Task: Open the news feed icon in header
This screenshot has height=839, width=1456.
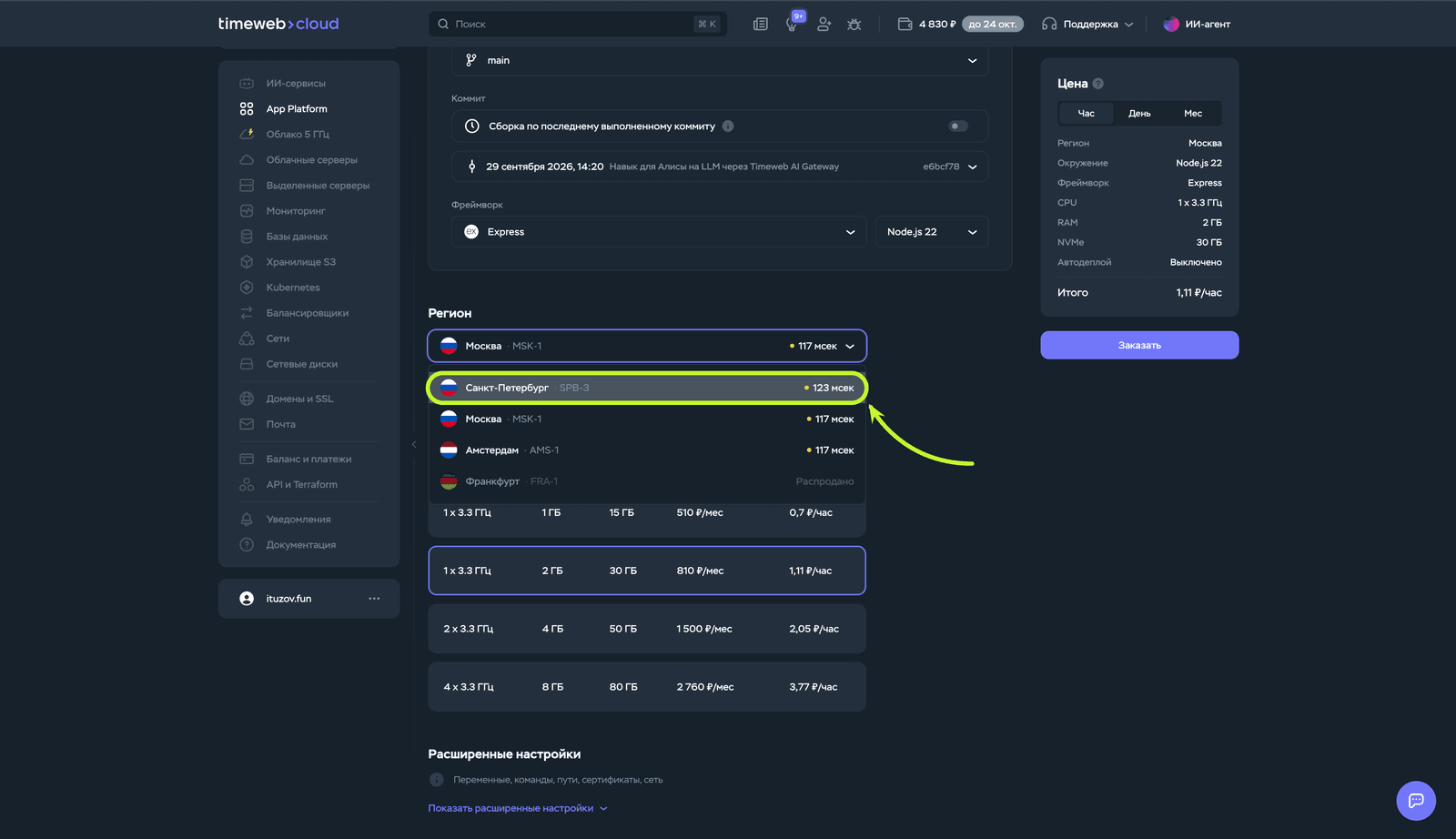Action: tap(761, 25)
